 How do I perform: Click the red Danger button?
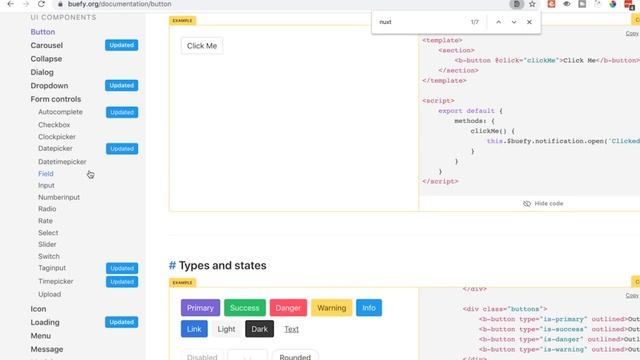288,308
